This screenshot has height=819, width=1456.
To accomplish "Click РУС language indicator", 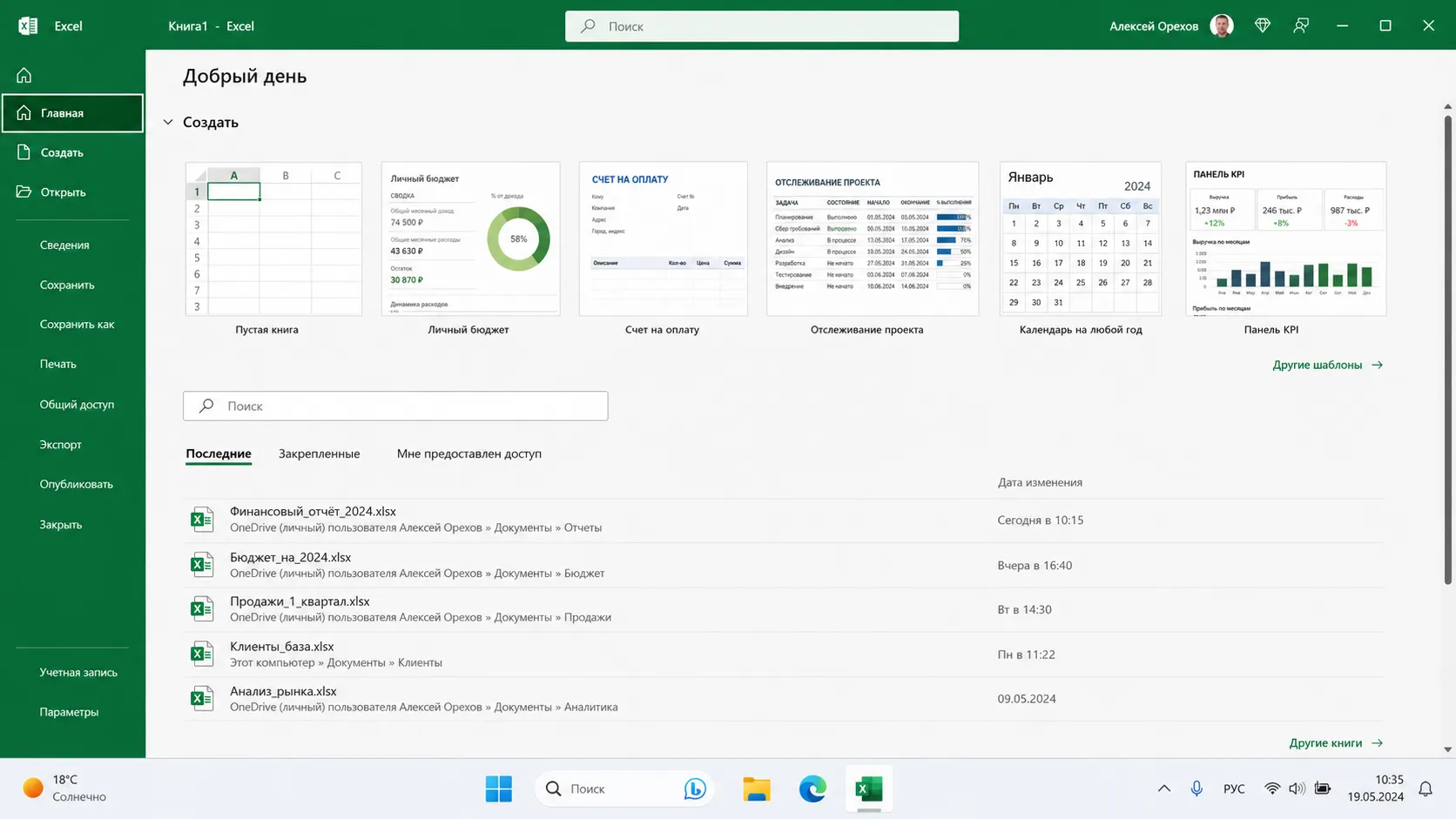I will (x=1234, y=789).
